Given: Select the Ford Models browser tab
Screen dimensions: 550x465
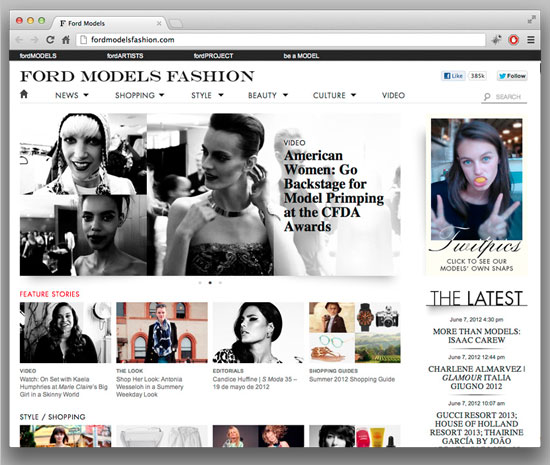Looking at the screenshot, I should pyautogui.click(x=109, y=23).
